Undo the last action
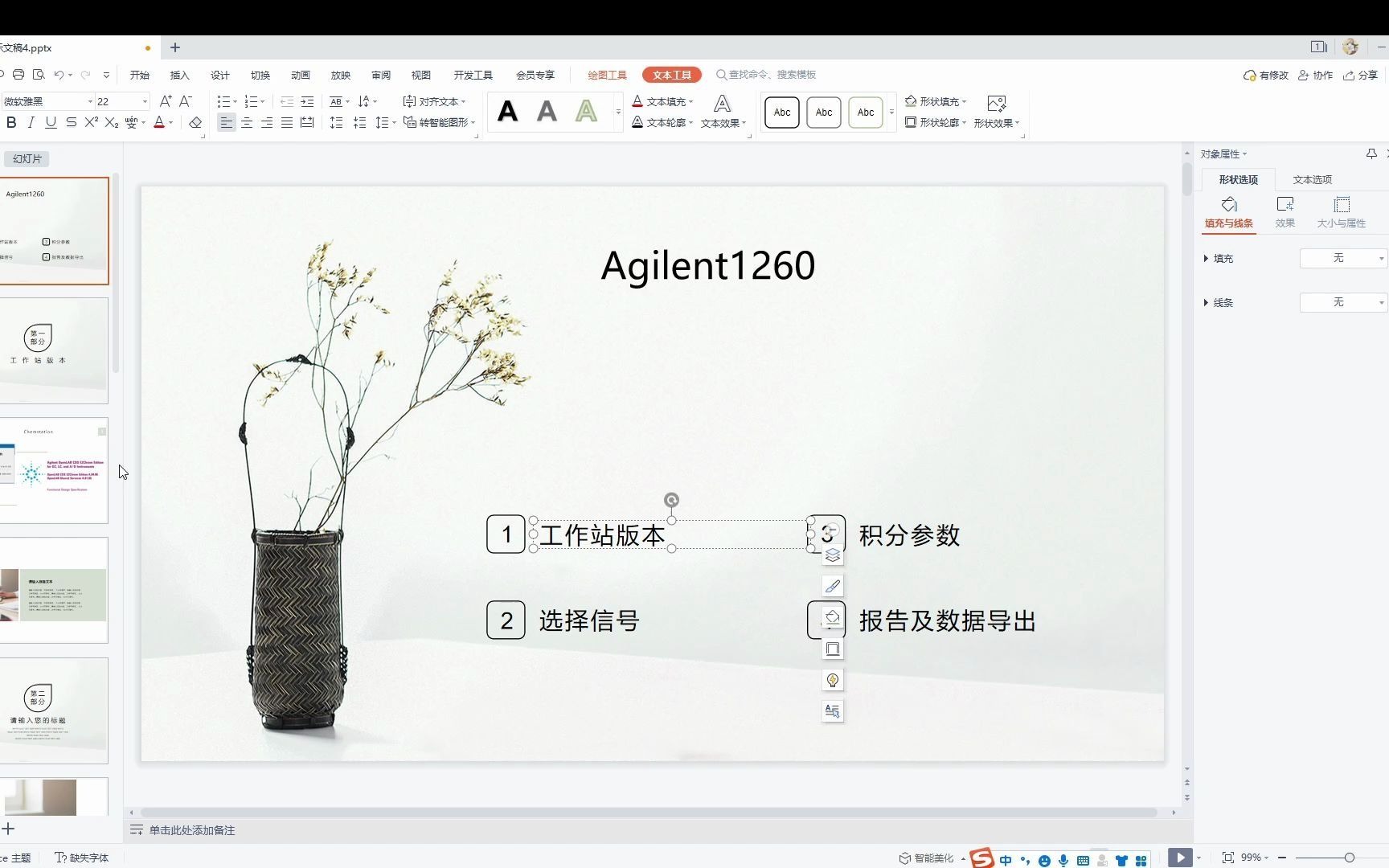Viewport: 1389px width, 868px height. pyautogui.click(x=59, y=75)
